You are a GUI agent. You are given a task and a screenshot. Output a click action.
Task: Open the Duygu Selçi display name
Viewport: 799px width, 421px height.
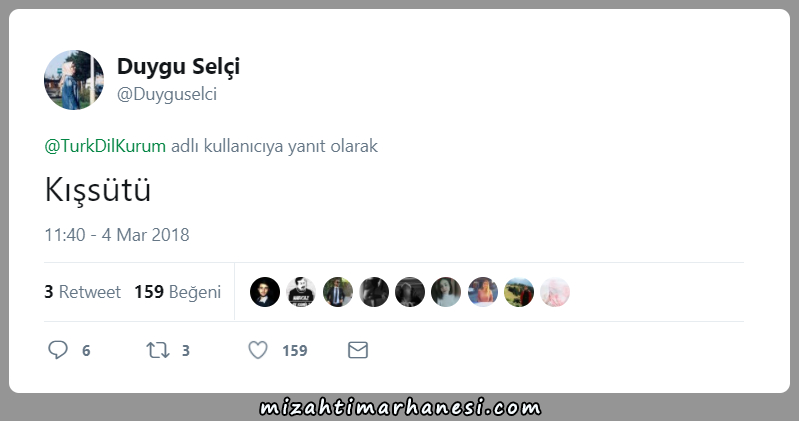pyautogui.click(x=178, y=66)
